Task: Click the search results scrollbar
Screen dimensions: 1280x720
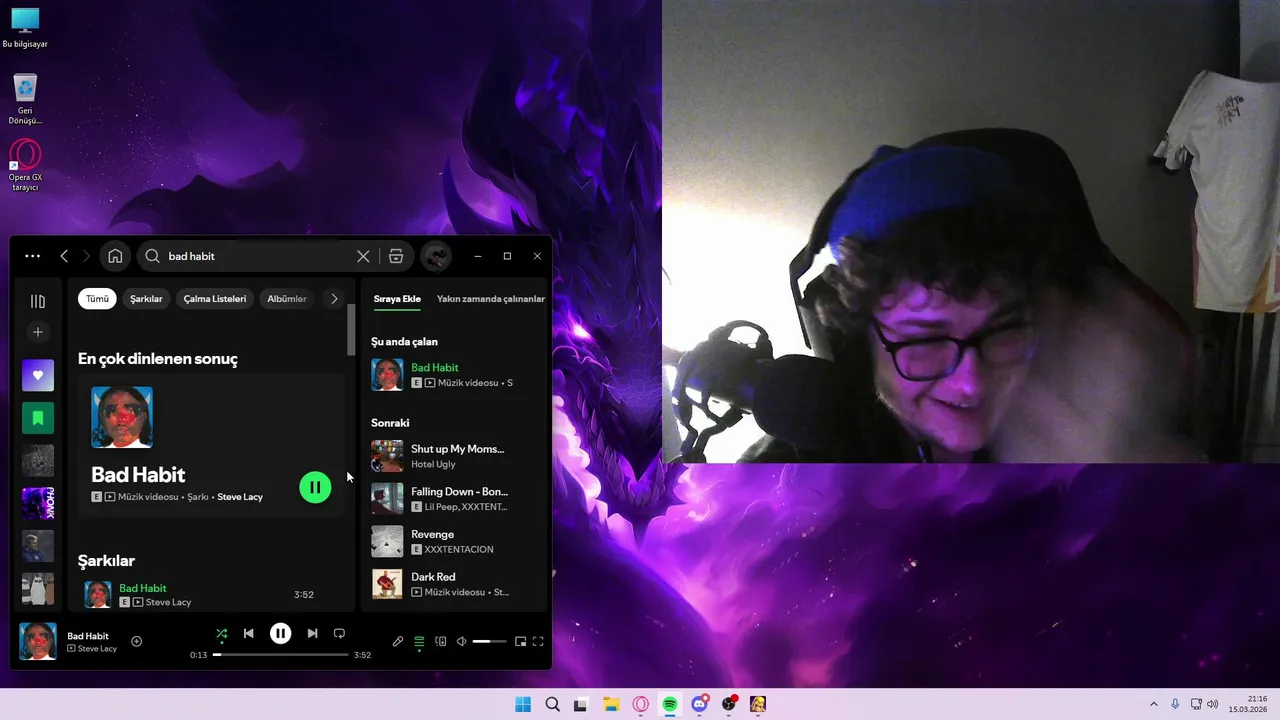Action: tap(351, 330)
